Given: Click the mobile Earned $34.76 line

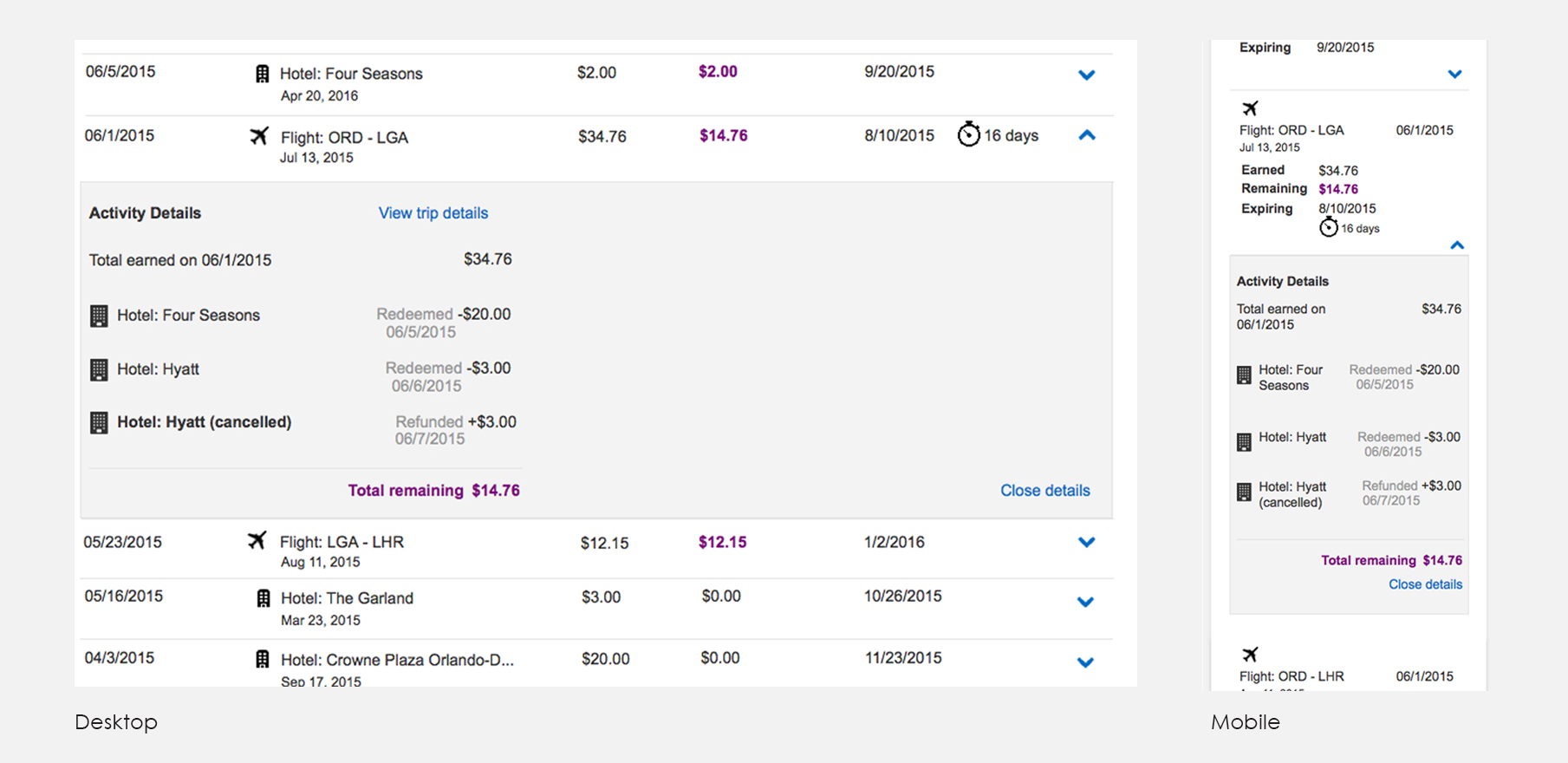Looking at the screenshot, I should [1299, 171].
